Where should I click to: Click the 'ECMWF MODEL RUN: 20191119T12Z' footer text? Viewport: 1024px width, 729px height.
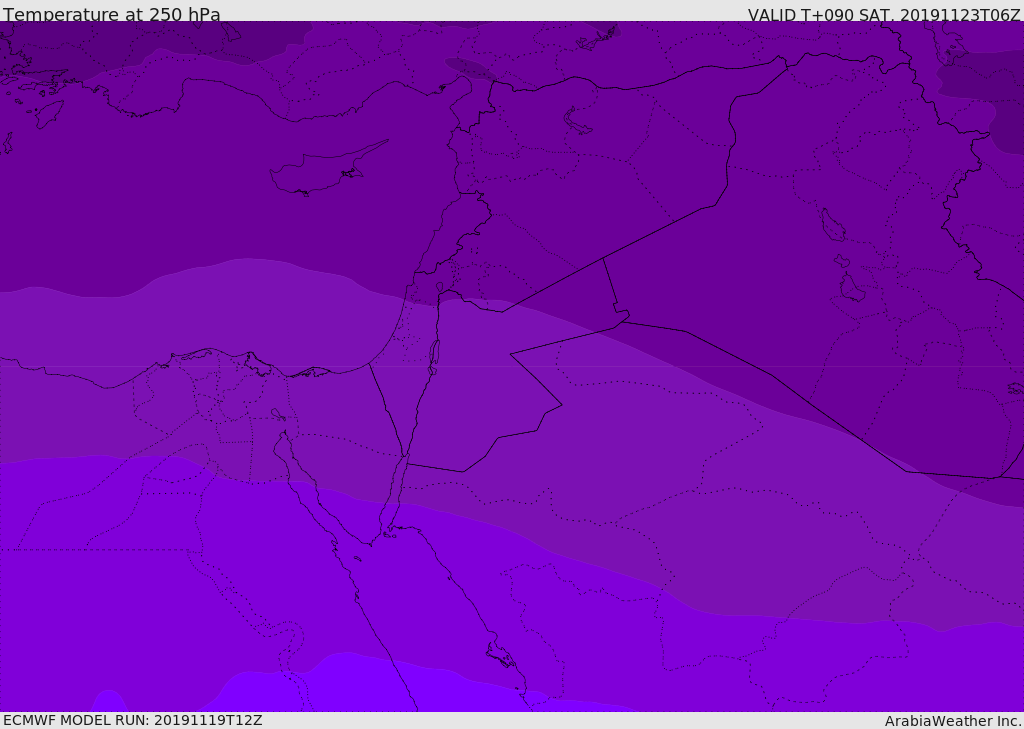pos(133,720)
